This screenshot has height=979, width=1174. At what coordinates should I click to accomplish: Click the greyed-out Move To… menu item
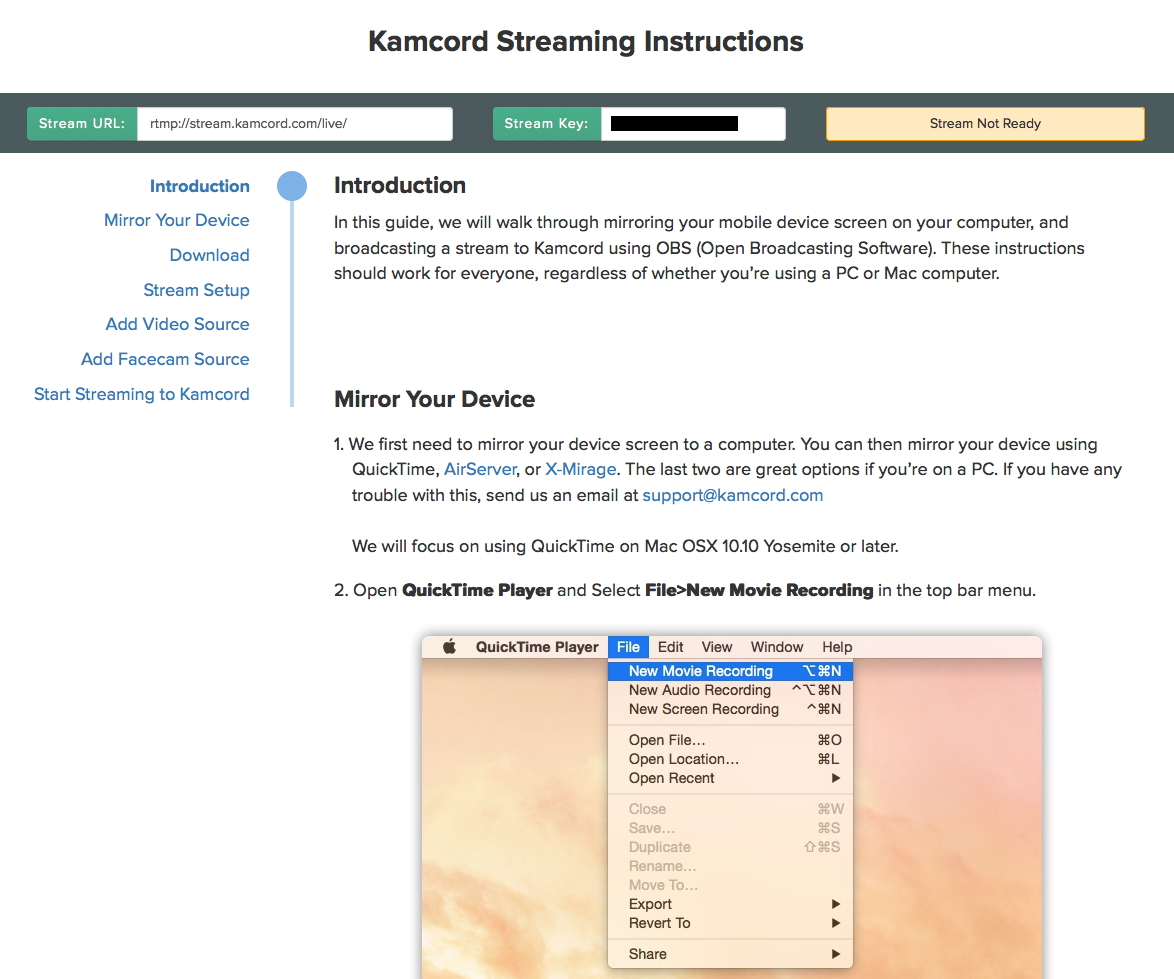(730, 885)
